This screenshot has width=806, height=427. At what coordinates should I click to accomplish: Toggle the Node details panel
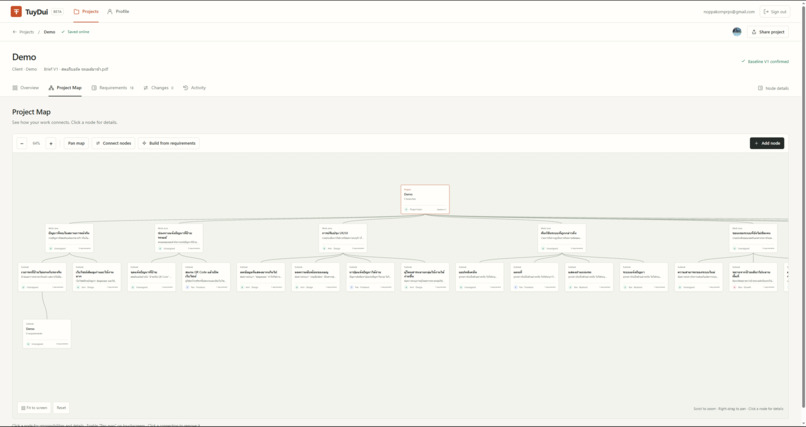(773, 88)
